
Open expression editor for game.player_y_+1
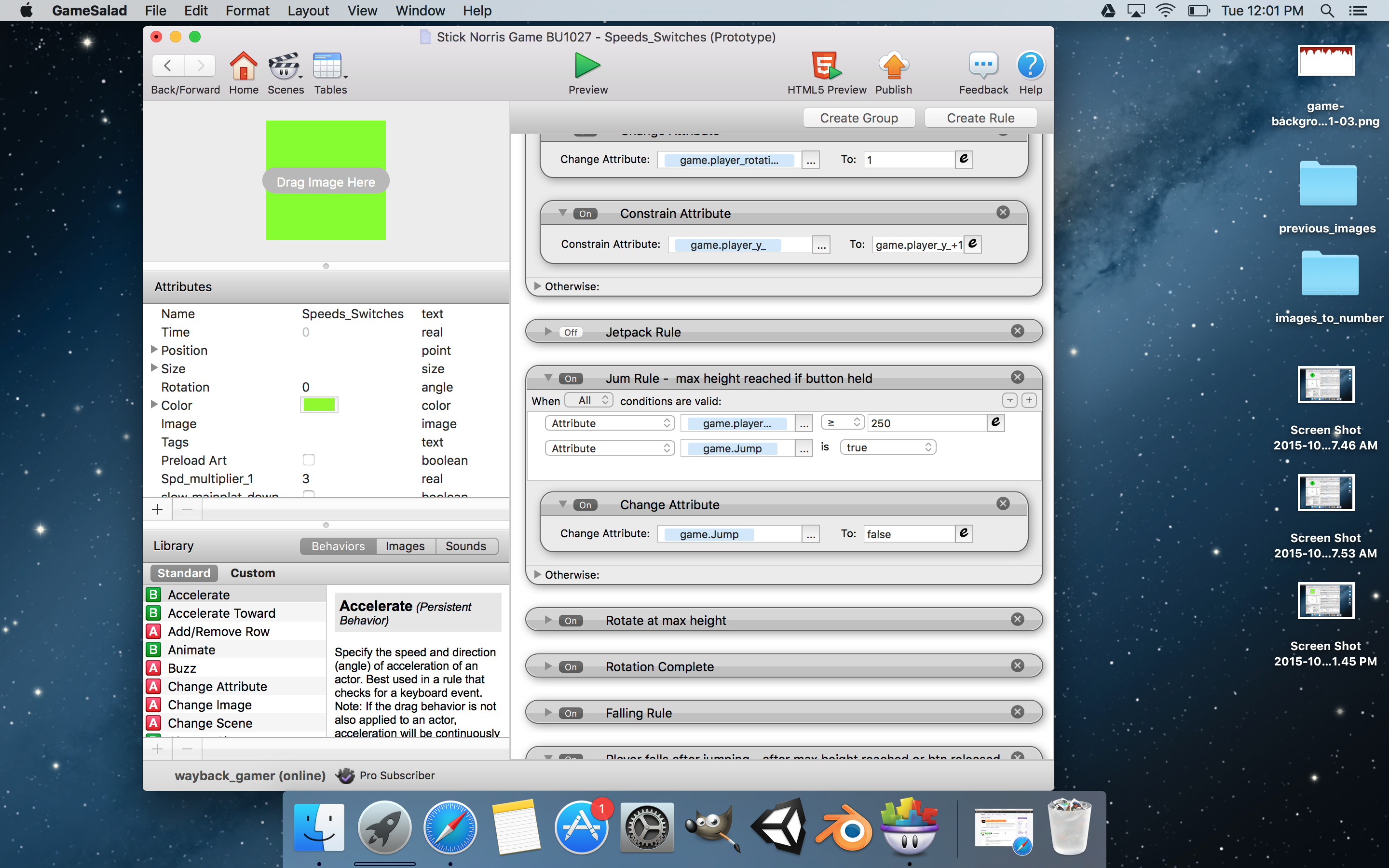pyautogui.click(x=972, y=244)
